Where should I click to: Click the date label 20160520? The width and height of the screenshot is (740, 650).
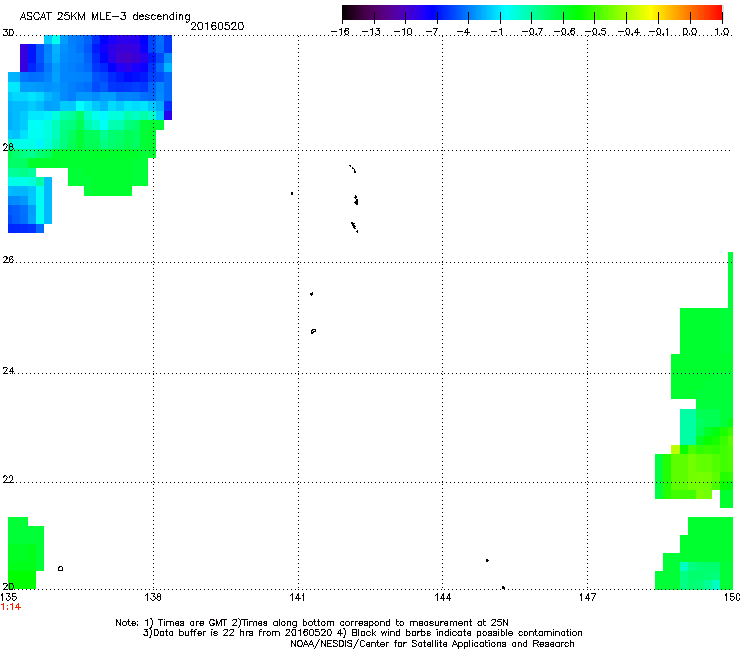(x=217, y=26)
